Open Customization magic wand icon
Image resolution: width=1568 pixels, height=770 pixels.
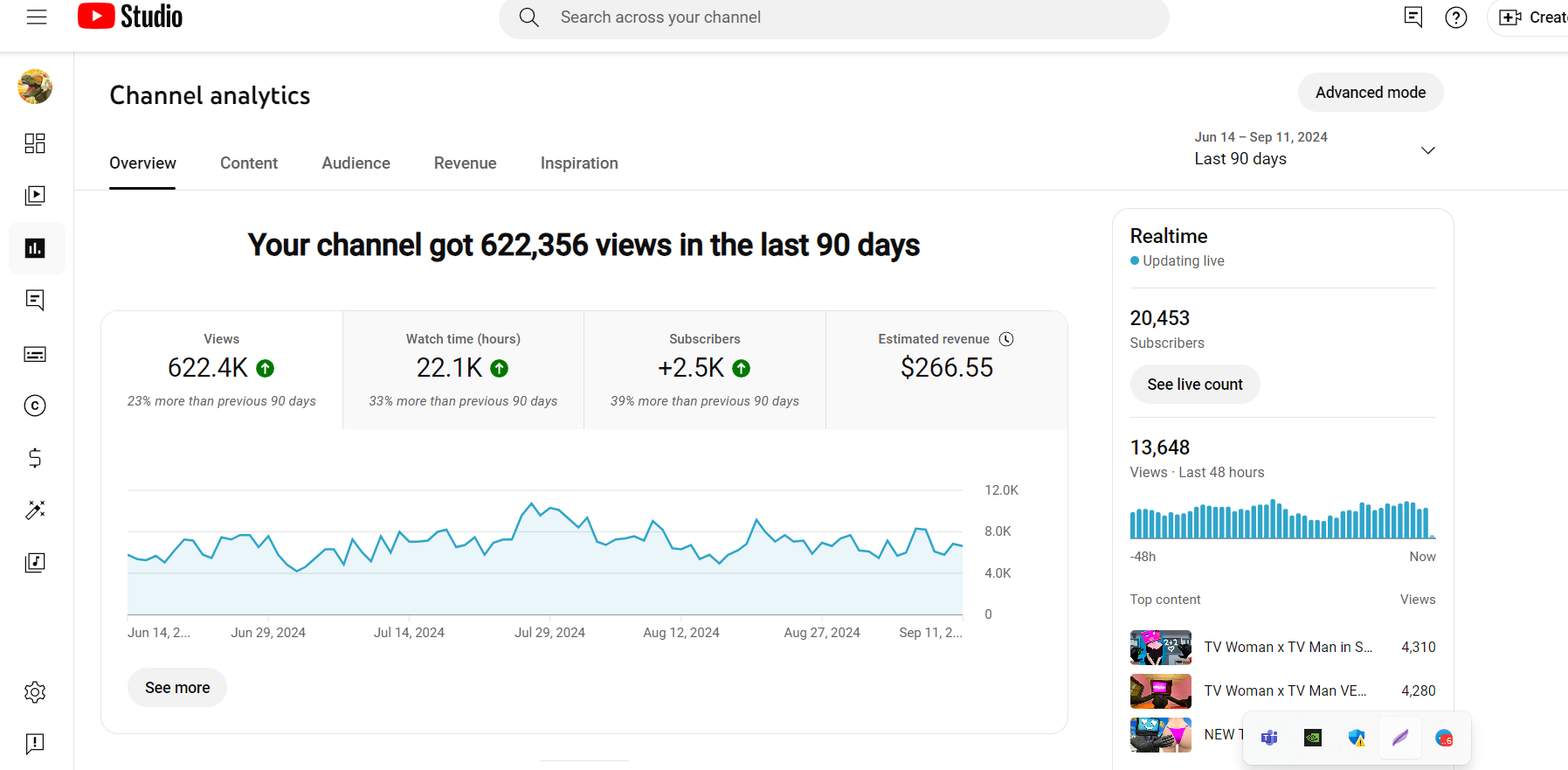pos(35,510)
